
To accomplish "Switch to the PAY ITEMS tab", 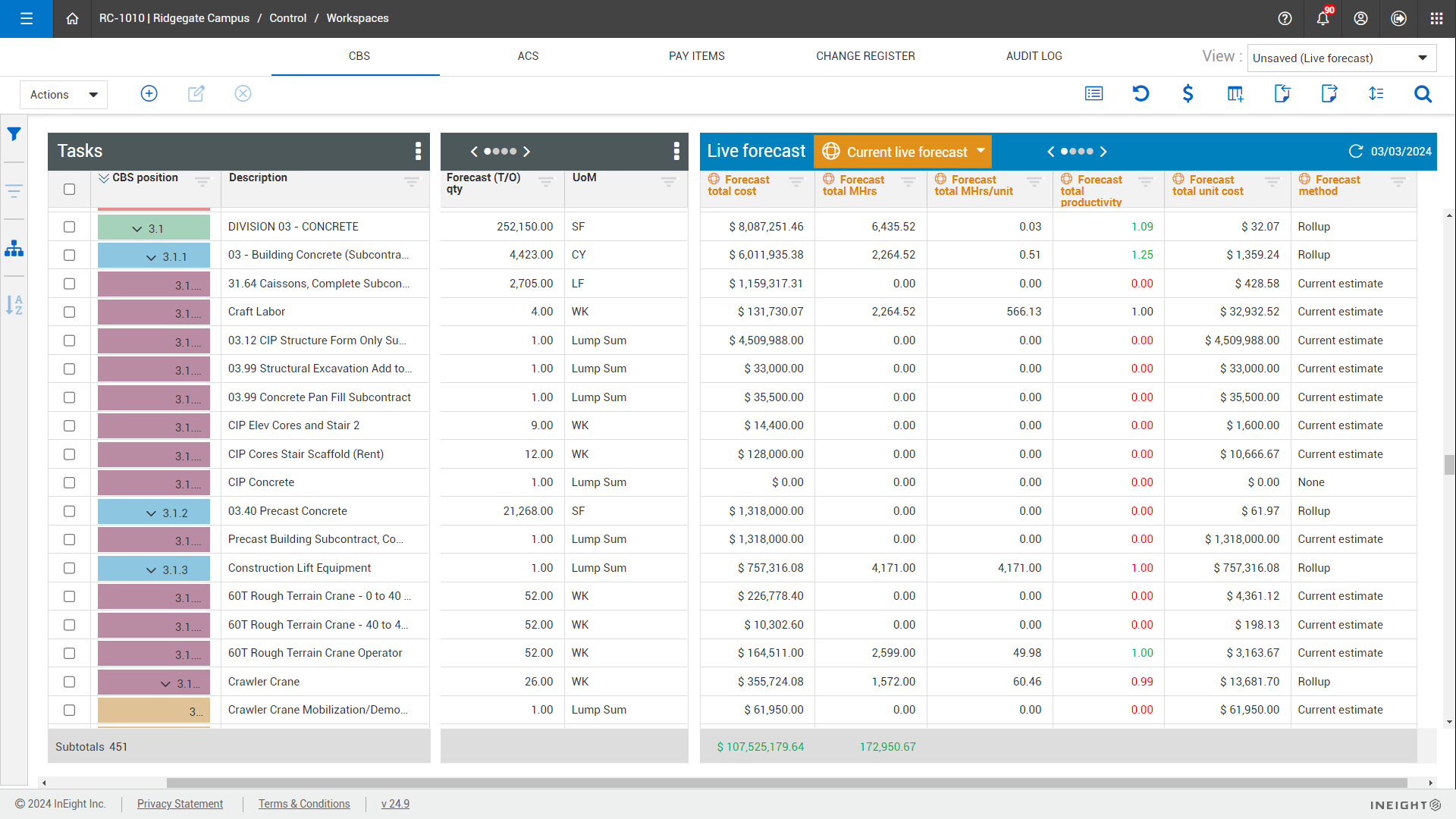I will click(x=695, y=55).
